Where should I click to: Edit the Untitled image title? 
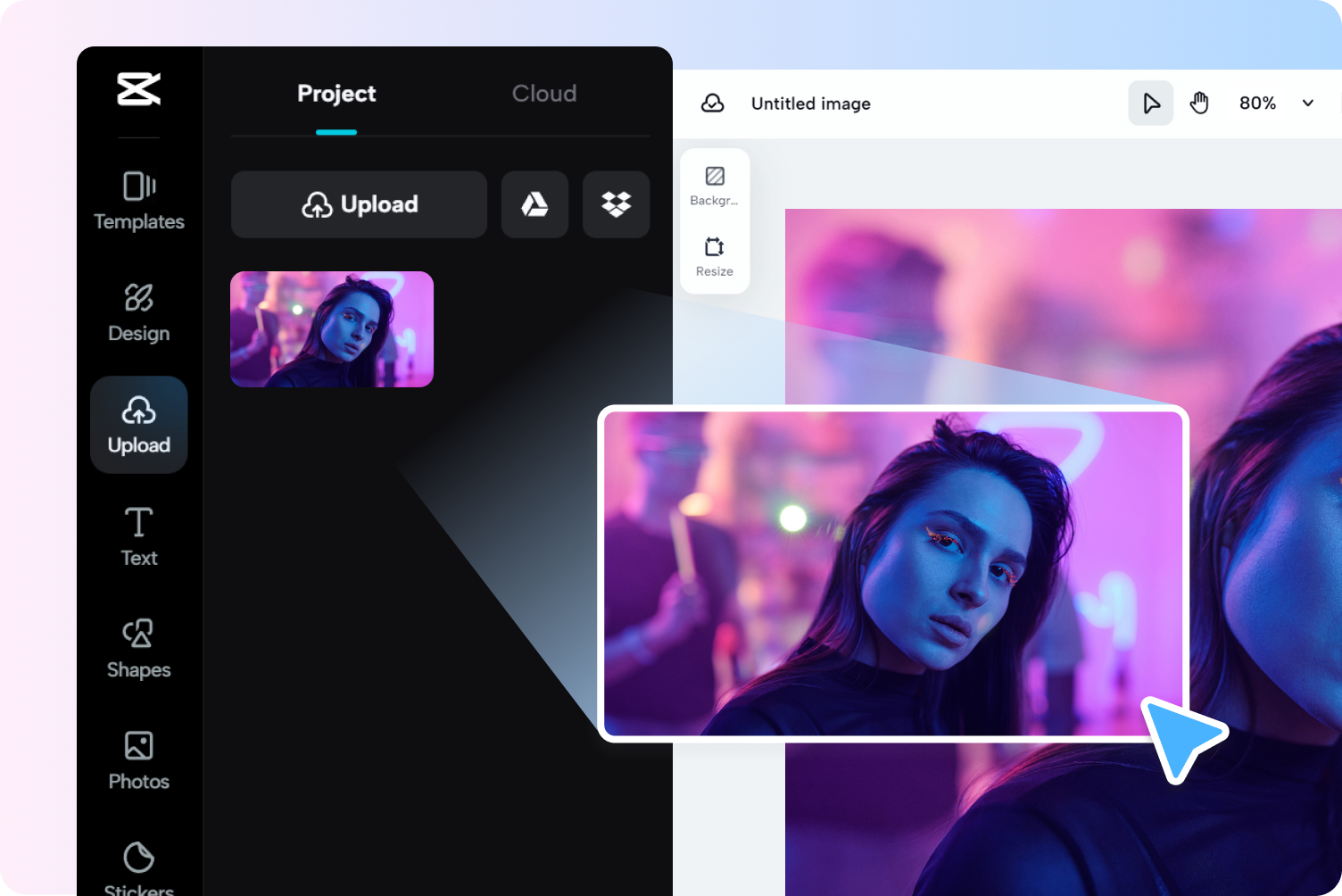[x=811, y=104]
